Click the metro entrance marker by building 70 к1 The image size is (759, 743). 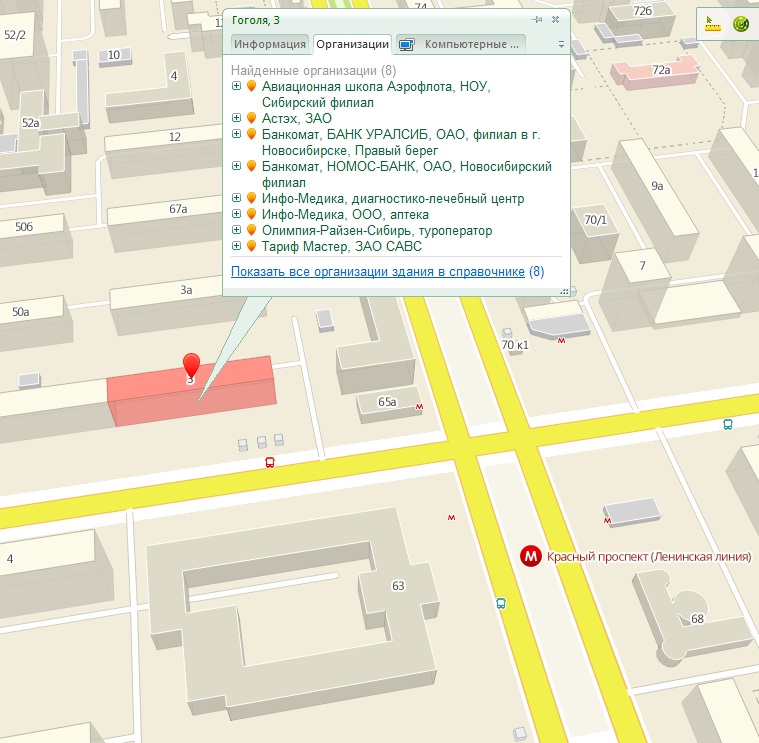point(561,341)
